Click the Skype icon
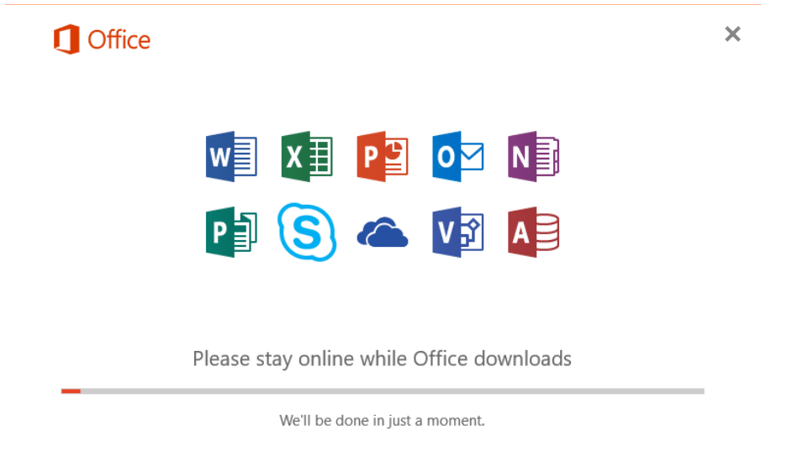789x453 pixels. point(307,232)
